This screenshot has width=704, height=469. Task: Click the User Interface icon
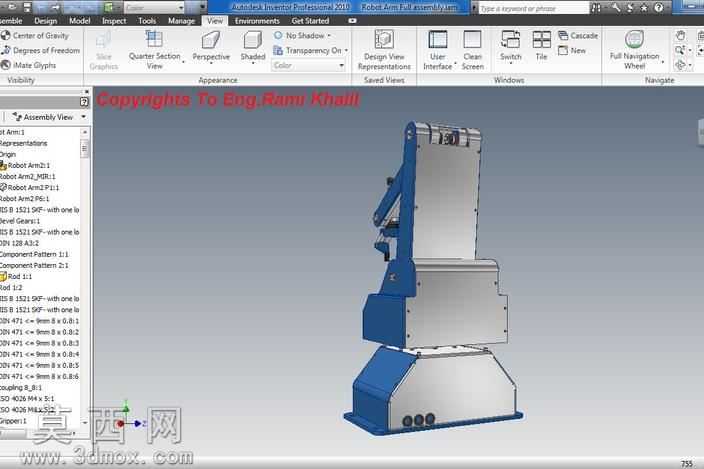[438, 39]
